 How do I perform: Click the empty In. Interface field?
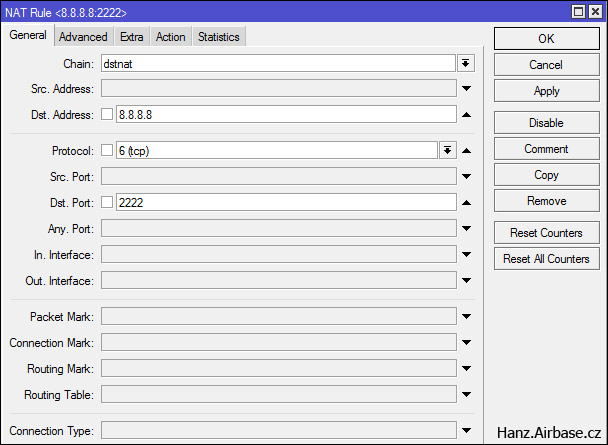(x=279, y=254)
